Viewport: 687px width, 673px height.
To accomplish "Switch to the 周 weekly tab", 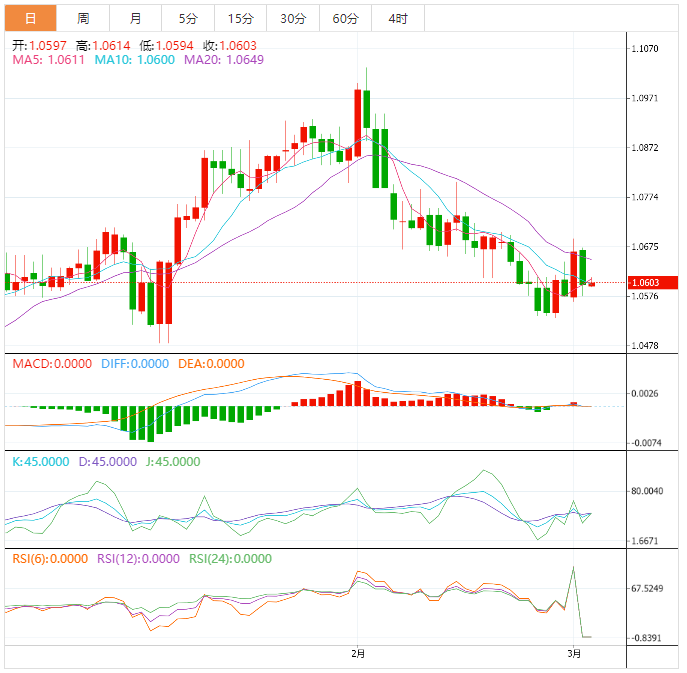I will [x=83, y=18].
